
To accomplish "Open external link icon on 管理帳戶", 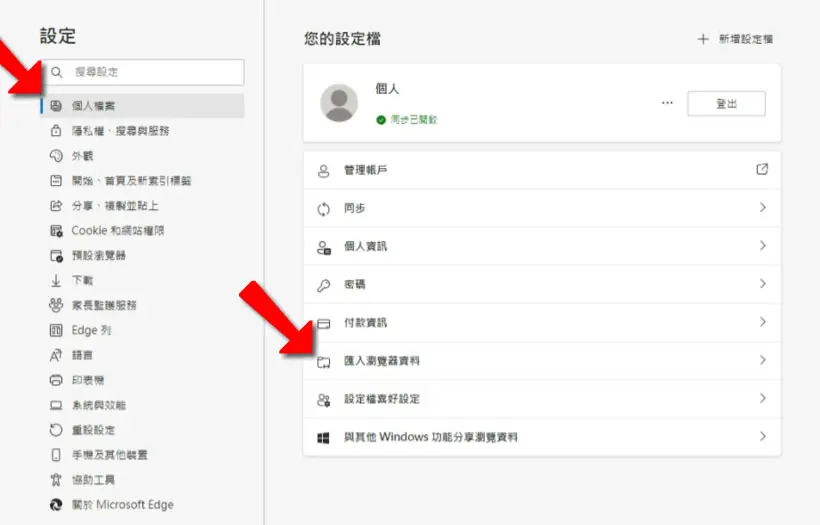I will 762,169.
